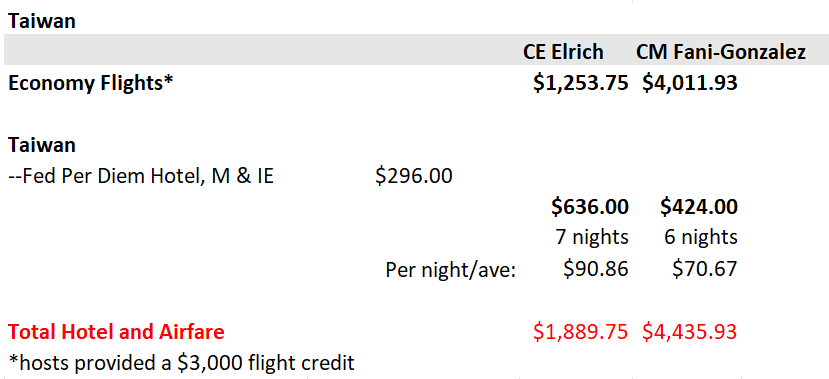
Task: Select the Fed Per Diem Hotel label
Action: (141, 176)
